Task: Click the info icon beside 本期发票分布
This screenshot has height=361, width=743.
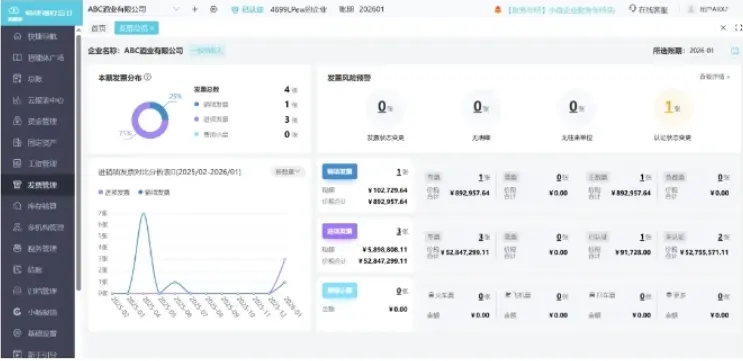Action: point(147,77)
